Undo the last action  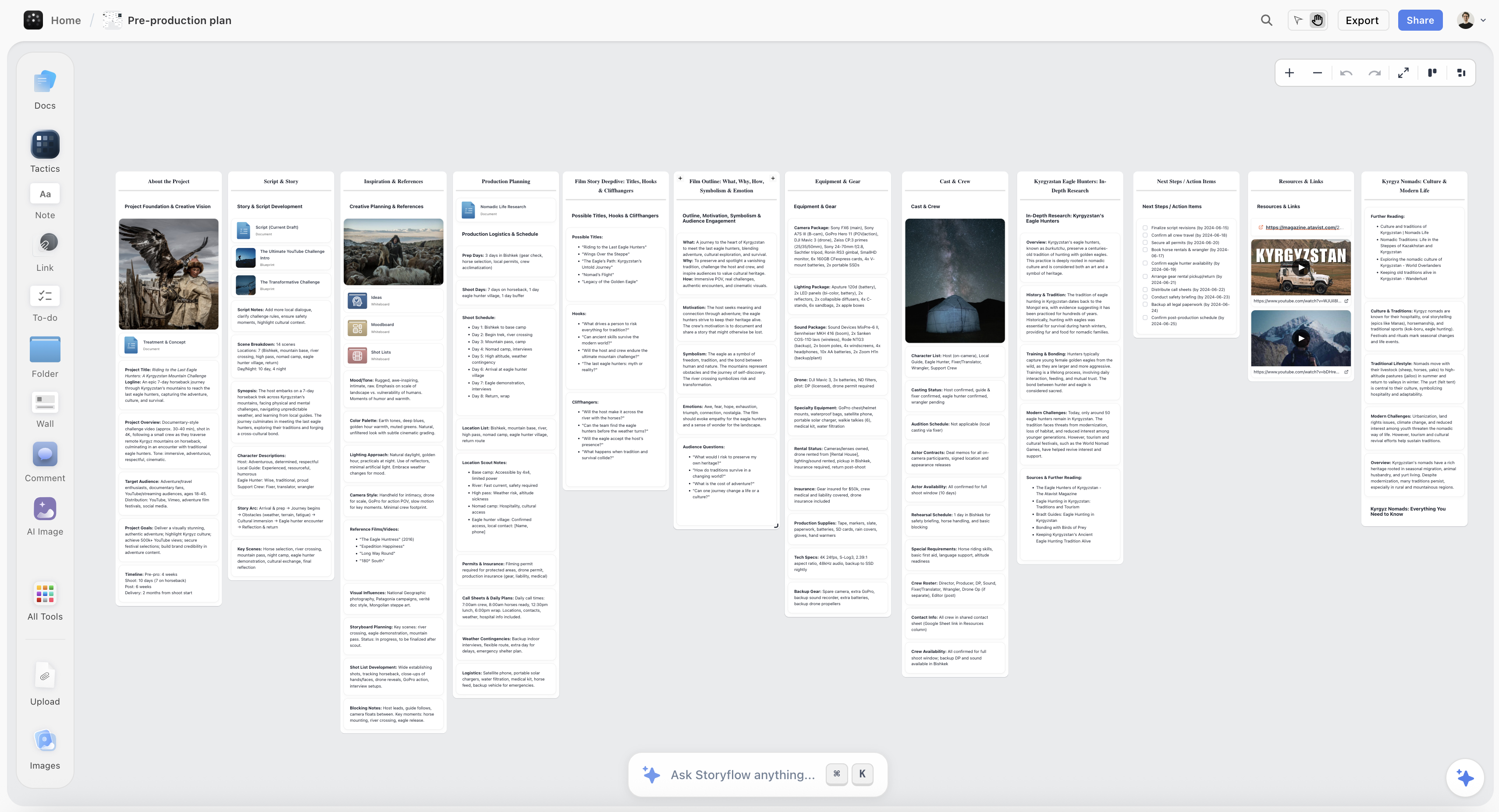pos(1346,73)
